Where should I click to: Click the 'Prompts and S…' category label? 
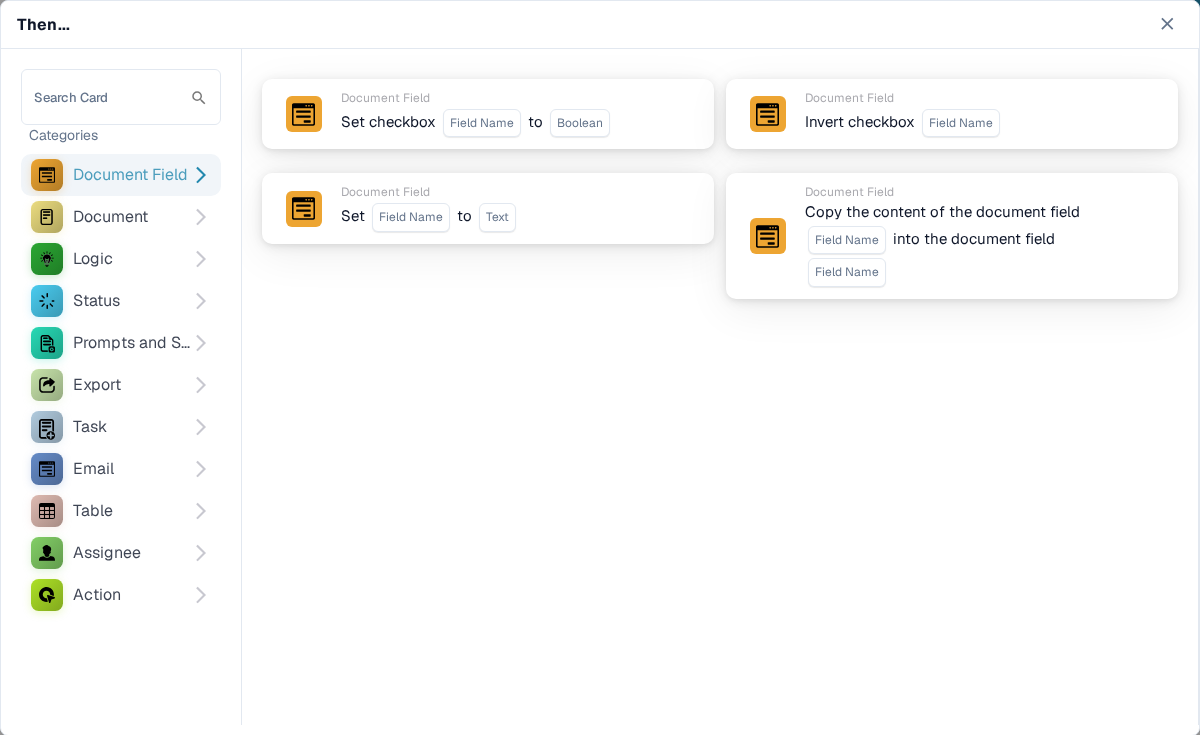[x=131, y=343]
